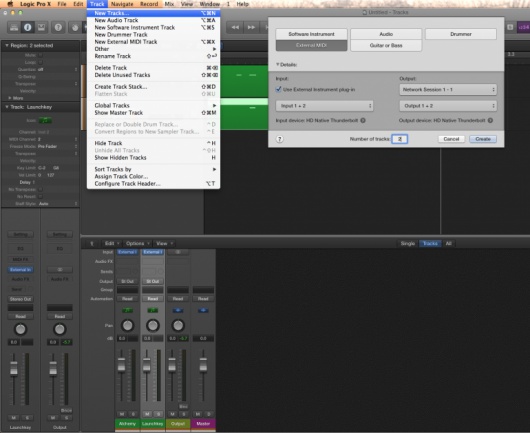Click the Launchkey channel pan knob
This screenshot has width=530, height=433.
pyautogui.click(x=152, y=325)
